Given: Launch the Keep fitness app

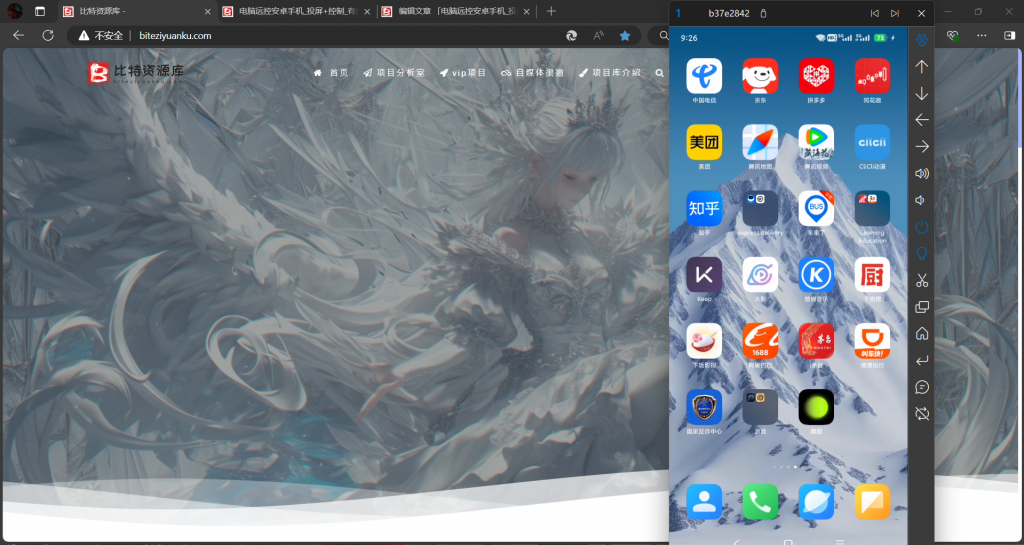Looking at the screenshot, I should coord(704,275).
